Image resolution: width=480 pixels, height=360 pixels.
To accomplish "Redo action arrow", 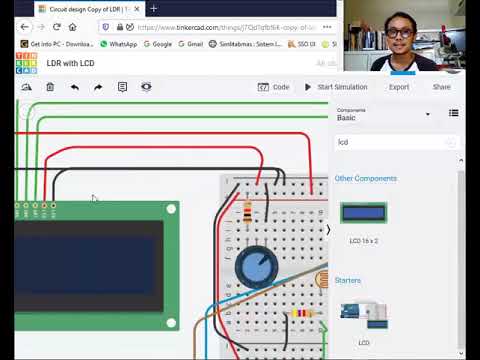I will (x=98, y=87).
